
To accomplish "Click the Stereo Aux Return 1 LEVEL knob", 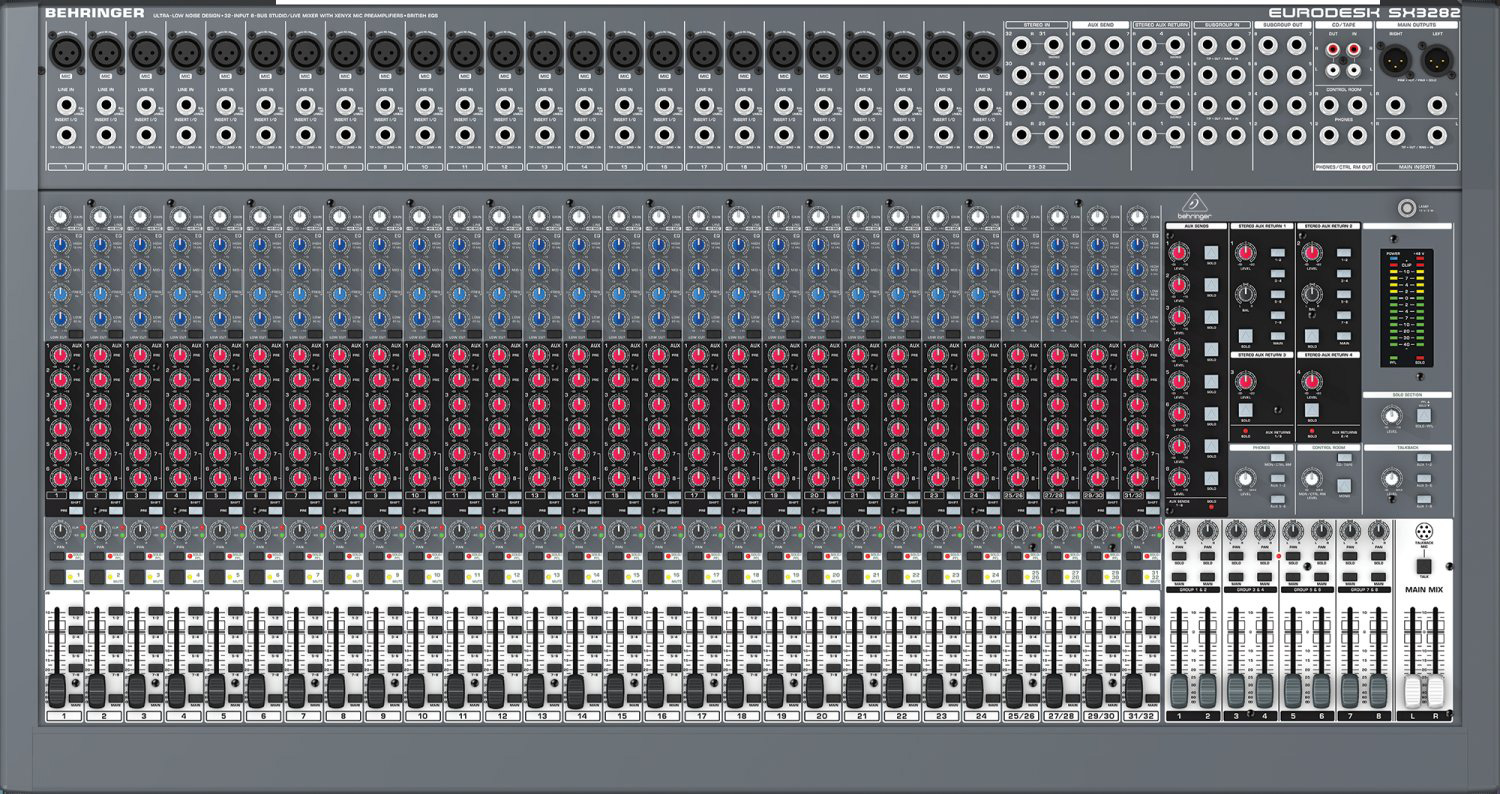I will pyautogui.click(x=1245, y=252).
